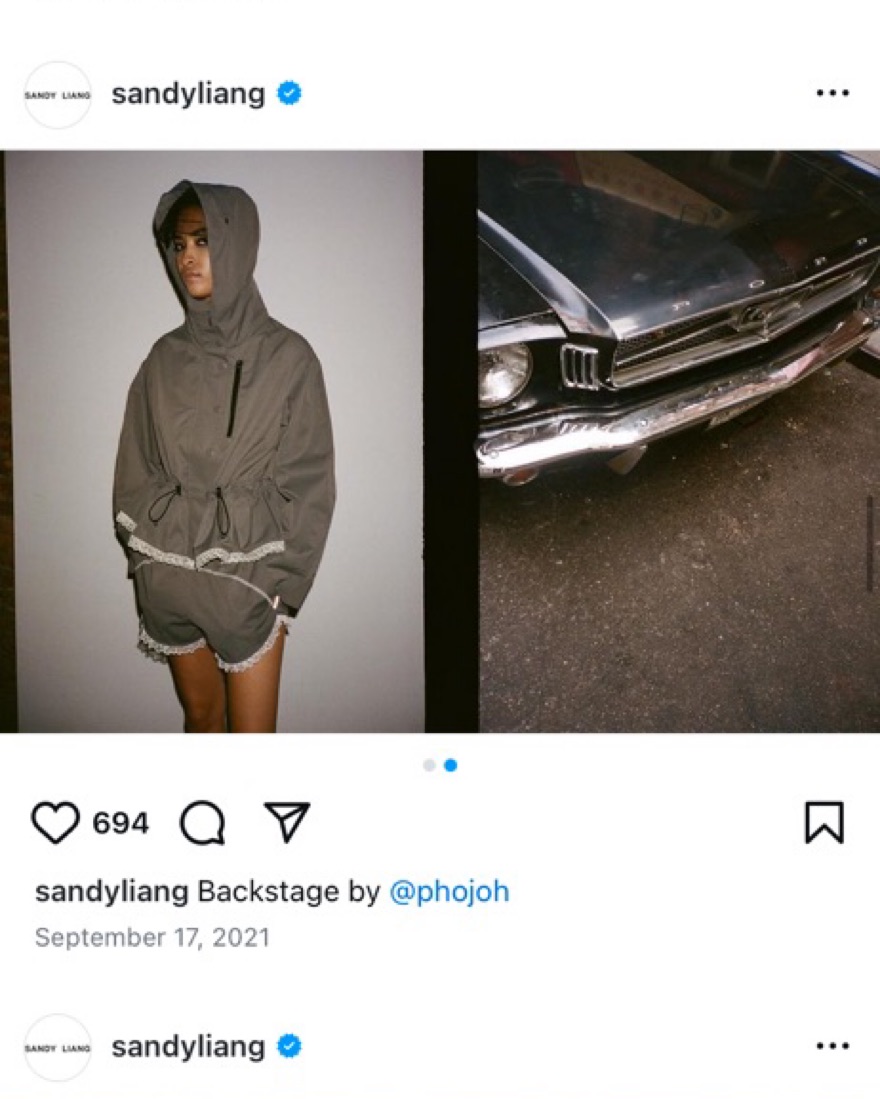The width and height of the screenshot is (880, 1099).
Task: Open the @phojoh mention link
Action: pyautogui.click(x=449, y=892)
